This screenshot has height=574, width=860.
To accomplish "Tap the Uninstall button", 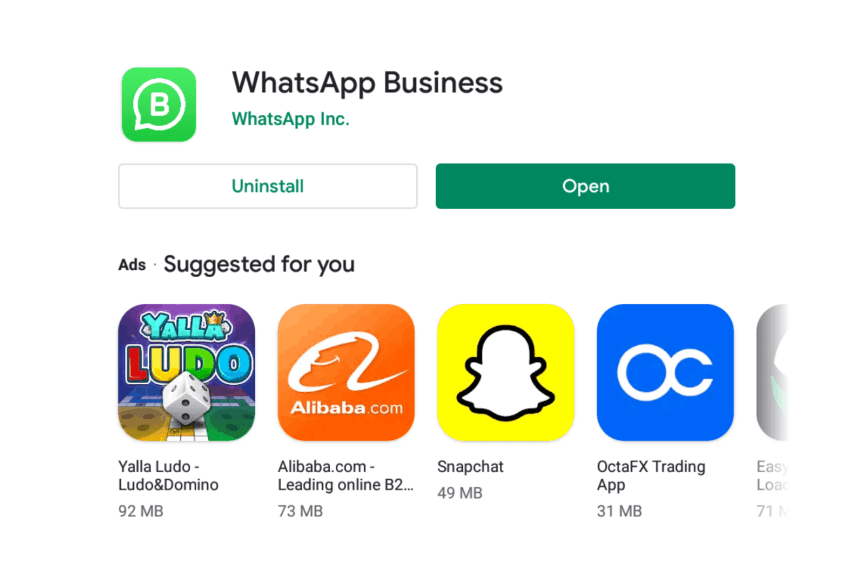I will [x=268, y=186].
